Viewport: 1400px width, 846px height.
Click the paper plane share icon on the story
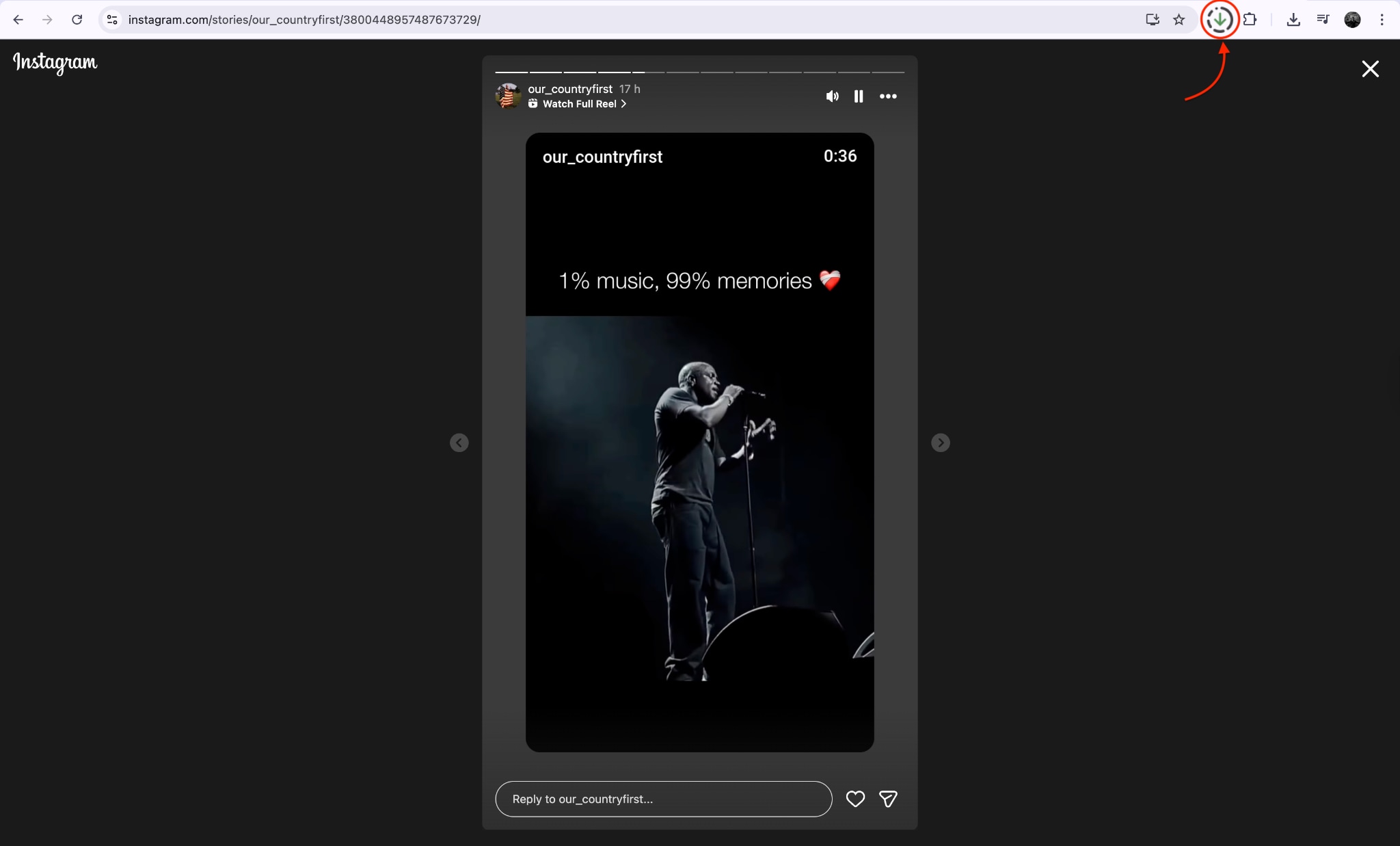point(888,799)
